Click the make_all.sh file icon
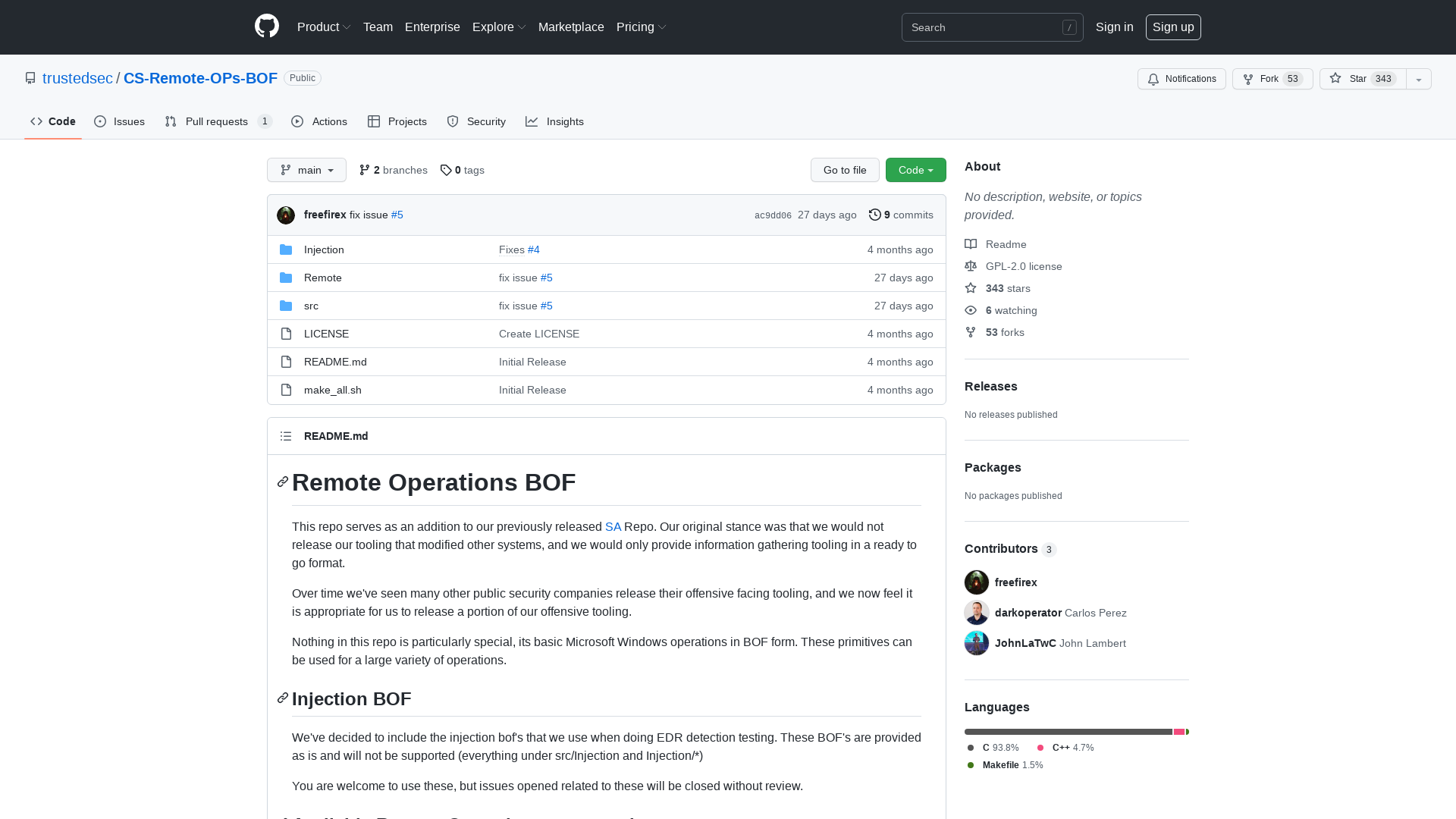The width and height of the screenshot is (1456, 819). [286, 390]
